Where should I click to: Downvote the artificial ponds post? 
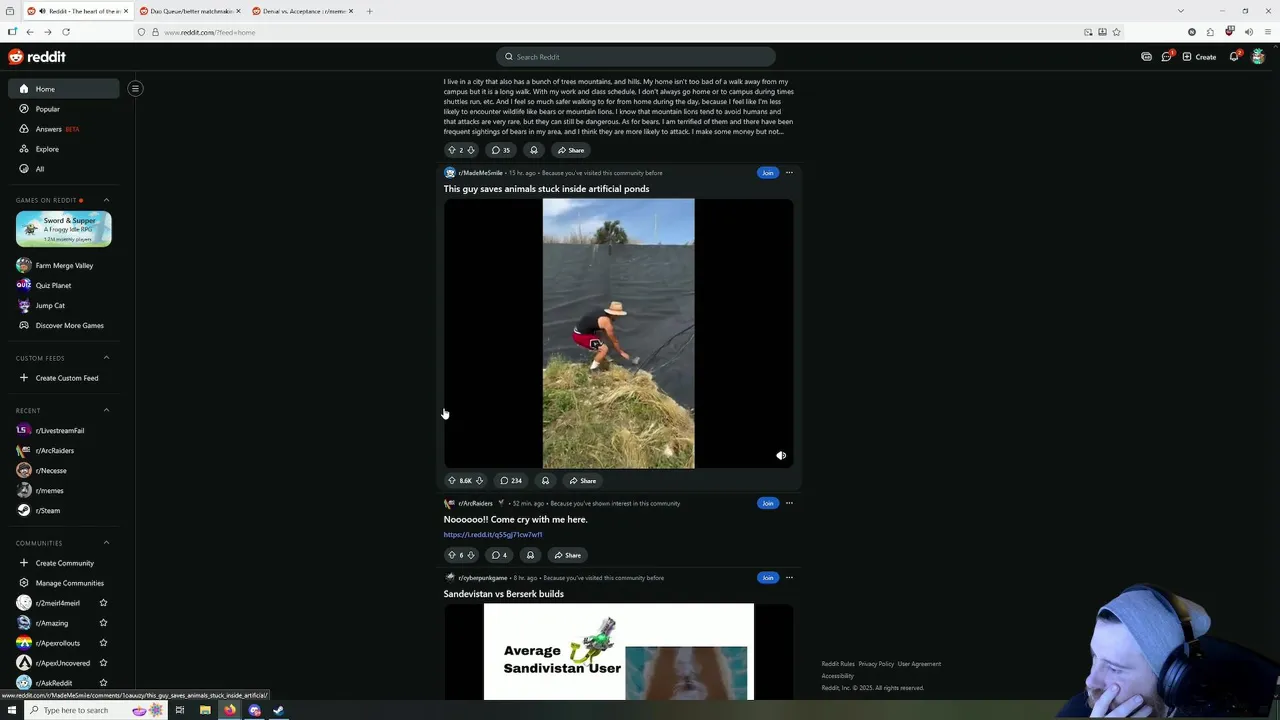pyautogui.click(x=479, y=480)
